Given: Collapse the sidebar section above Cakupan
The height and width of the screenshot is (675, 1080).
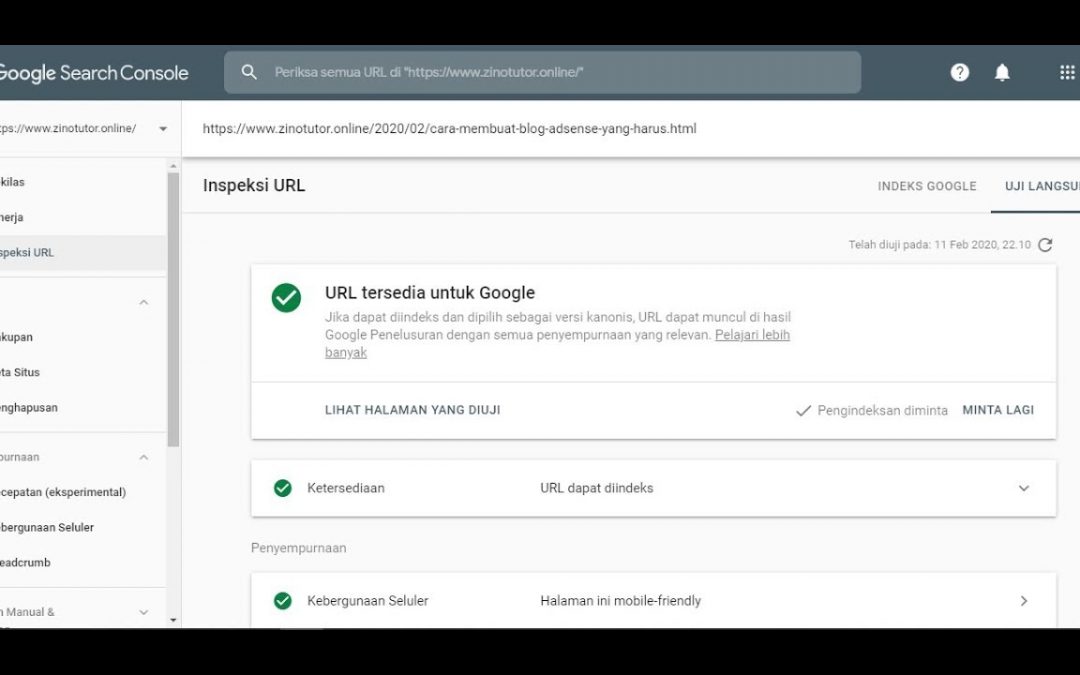Looking at the screenshot, I should tap(144, 302).
